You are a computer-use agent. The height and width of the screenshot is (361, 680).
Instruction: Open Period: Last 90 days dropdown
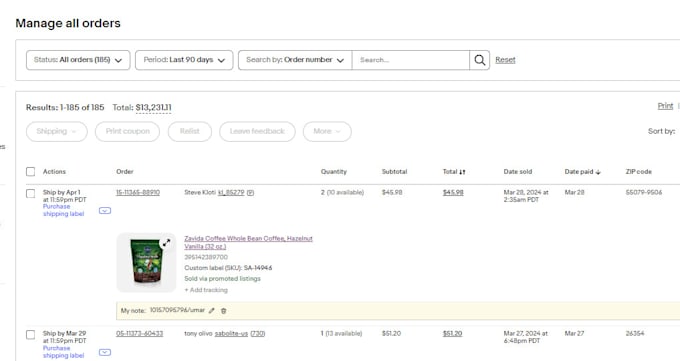coord(184,60)
